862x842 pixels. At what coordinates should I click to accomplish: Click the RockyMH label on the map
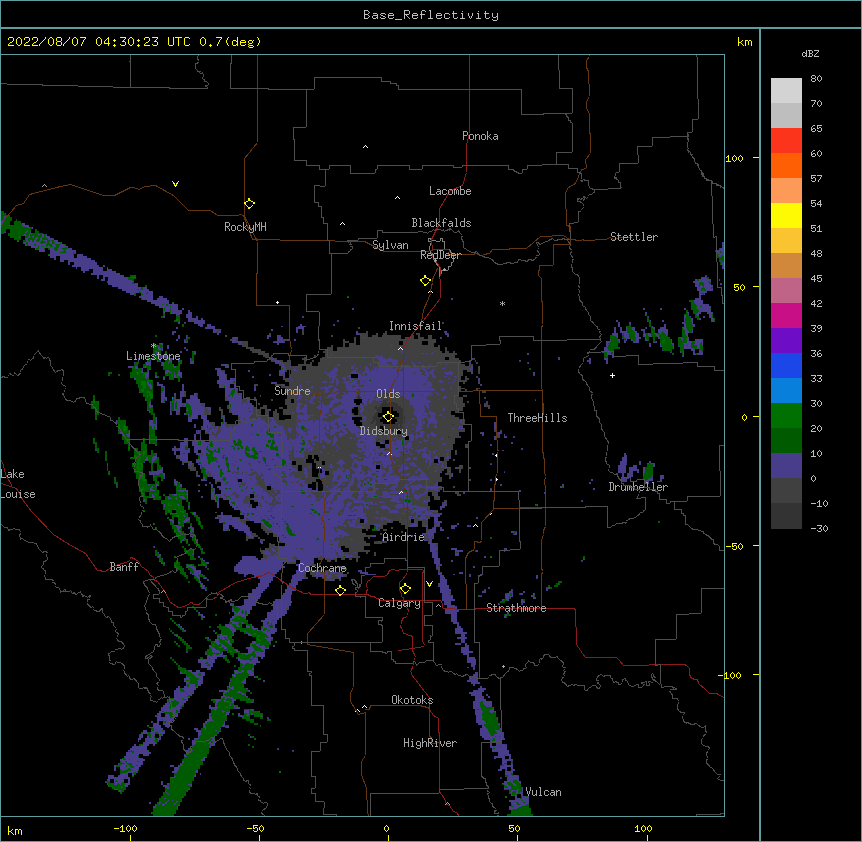[x=245, y=227]
